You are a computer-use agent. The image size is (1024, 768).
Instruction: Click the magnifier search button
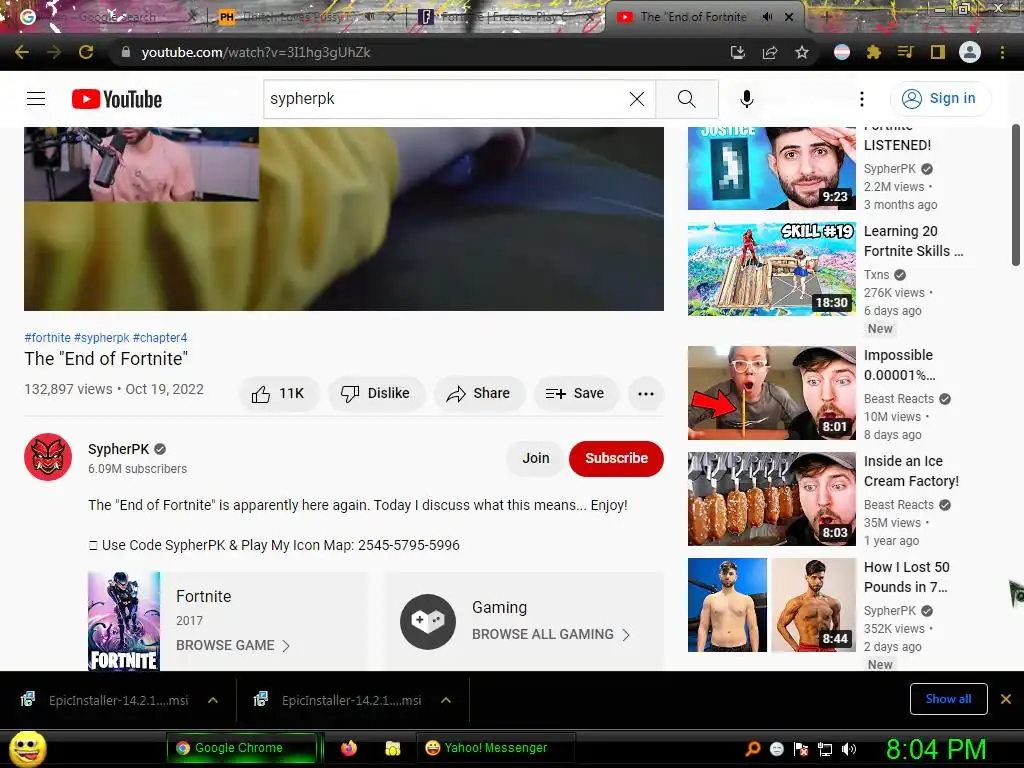click(x=687, y=99)
